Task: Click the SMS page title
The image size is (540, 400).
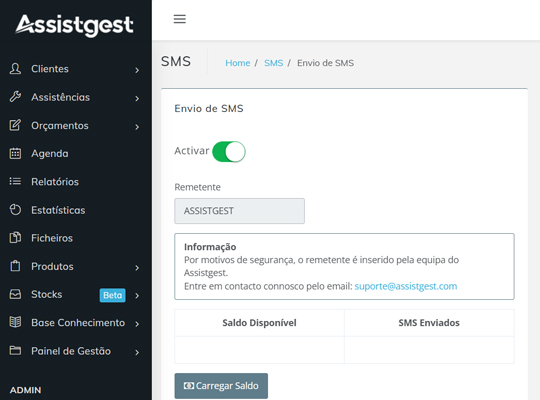Action: [176, 62]
